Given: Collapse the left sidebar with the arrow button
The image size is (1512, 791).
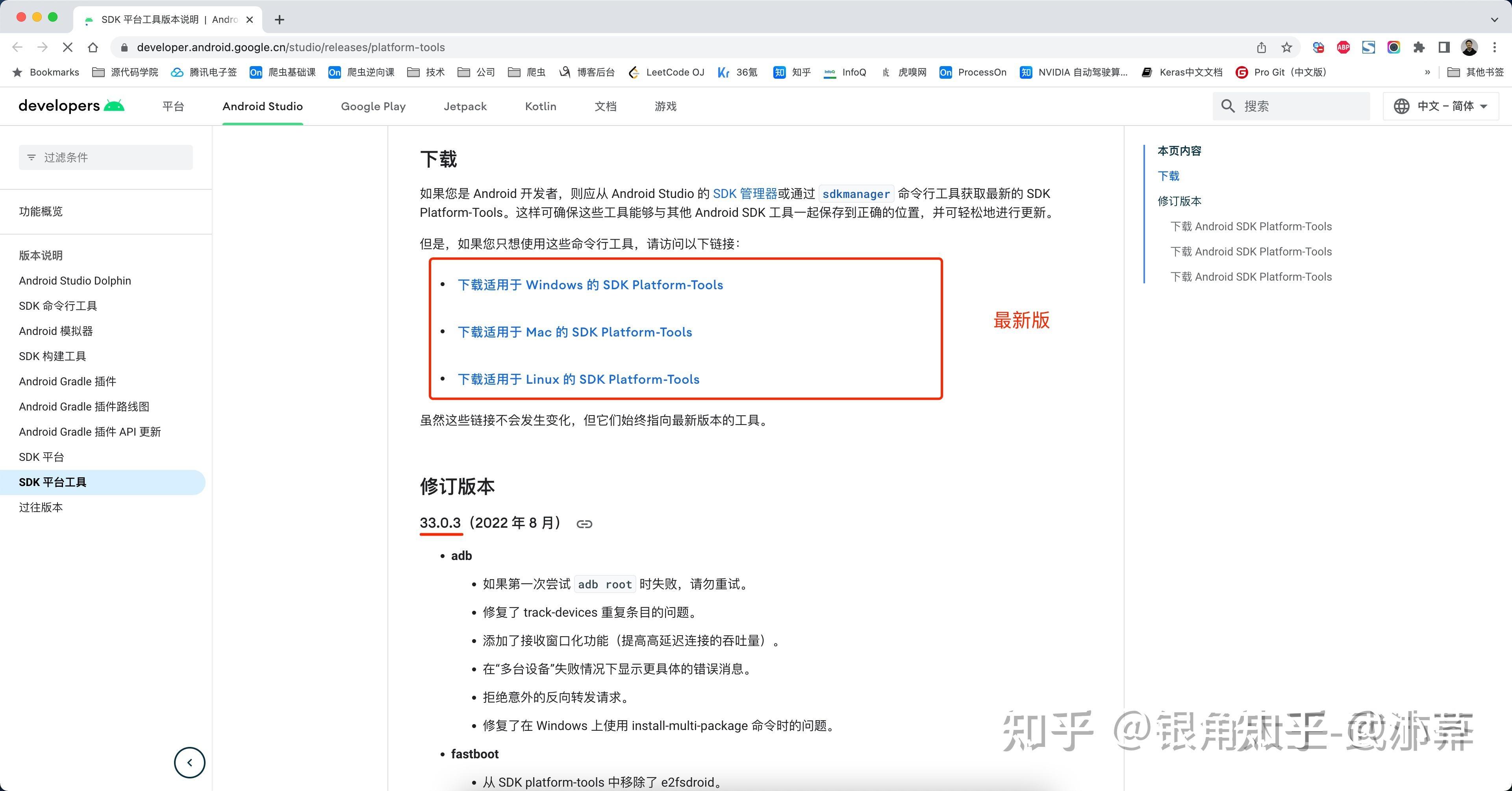Looking at the screenshot, I should pos(189,762).
